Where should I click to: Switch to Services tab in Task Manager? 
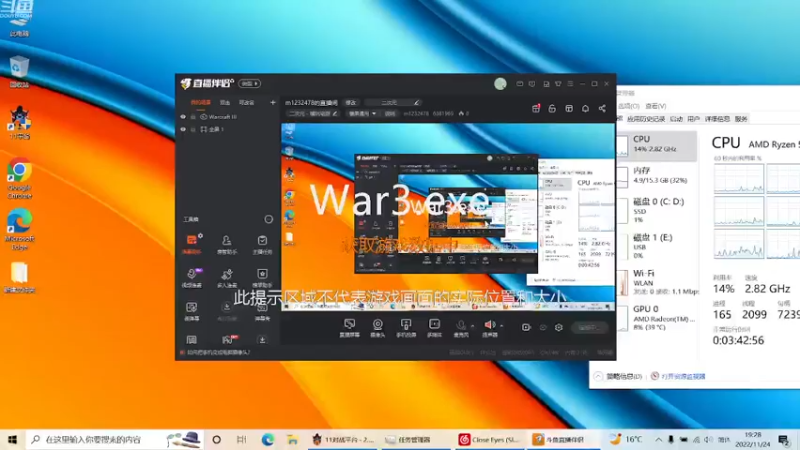tap(741, 119)
